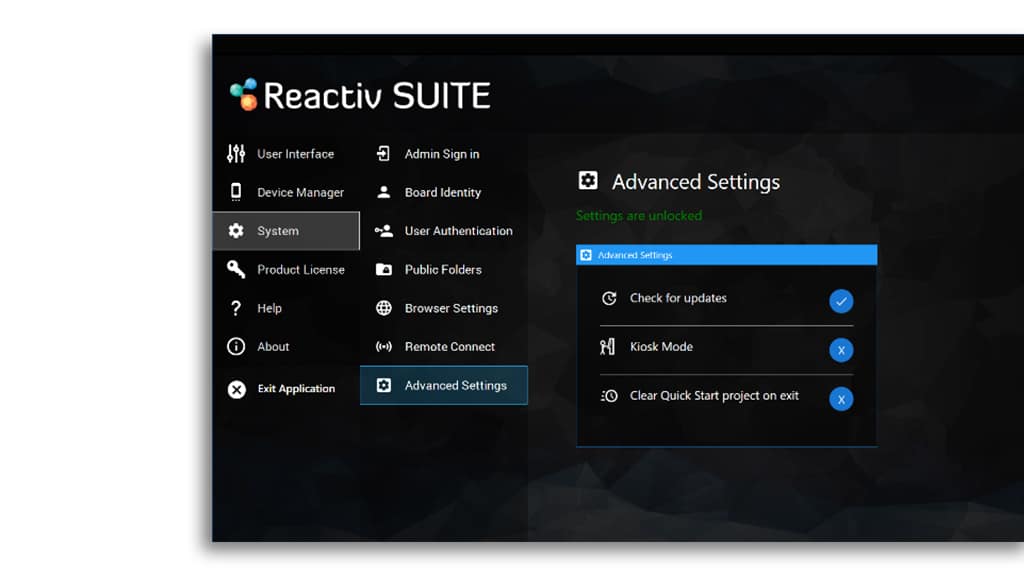Open the Device Manager menu

click(300, 193)
